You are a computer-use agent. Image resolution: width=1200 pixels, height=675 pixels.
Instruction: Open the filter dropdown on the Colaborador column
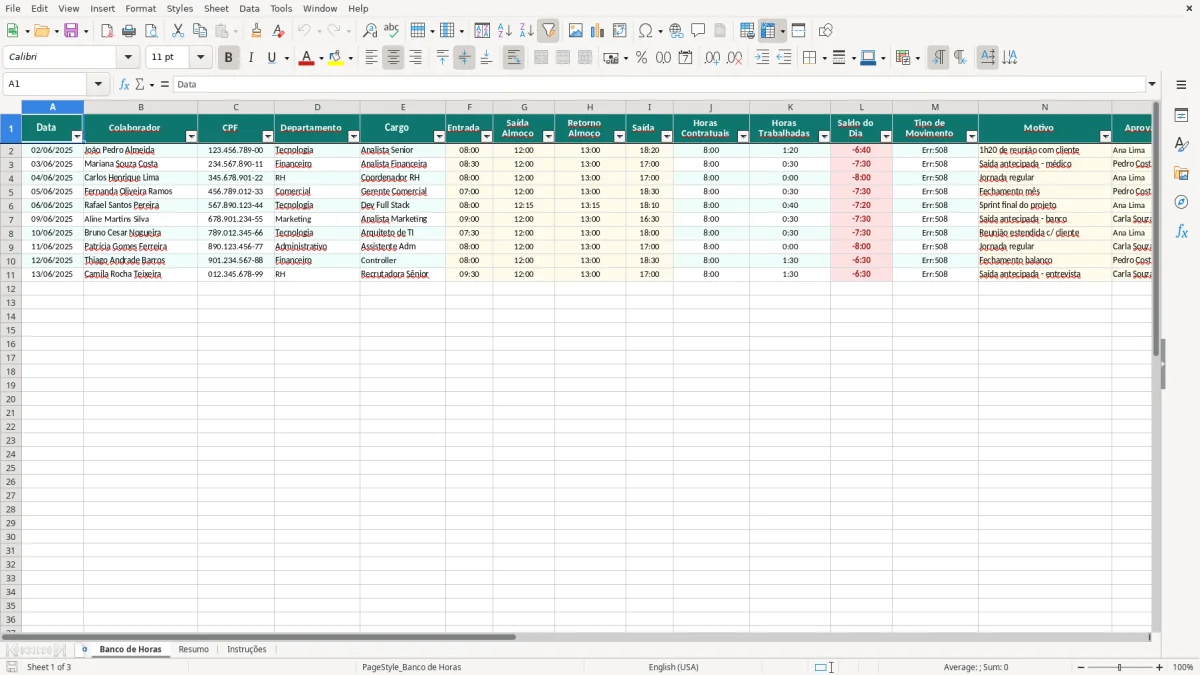(191, 136)
